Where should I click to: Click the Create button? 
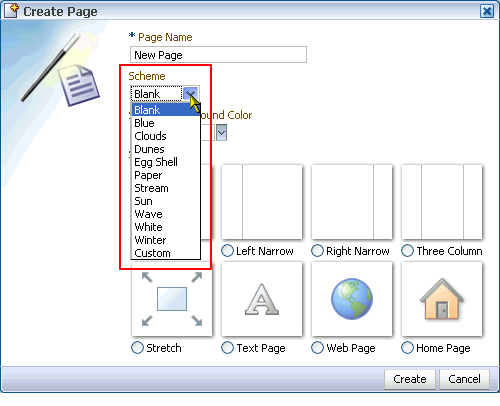coord(410,379)
